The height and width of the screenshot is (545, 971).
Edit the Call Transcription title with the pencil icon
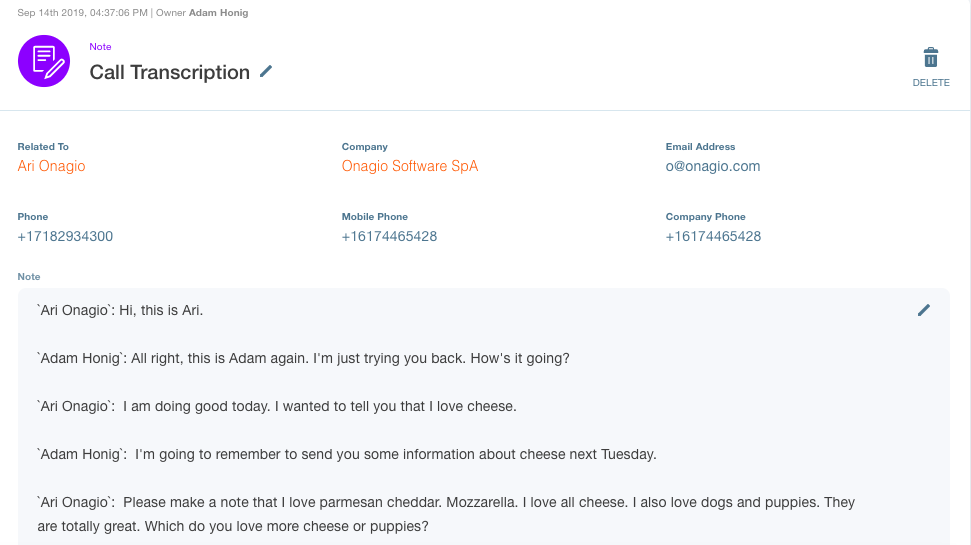pos(266,72)
